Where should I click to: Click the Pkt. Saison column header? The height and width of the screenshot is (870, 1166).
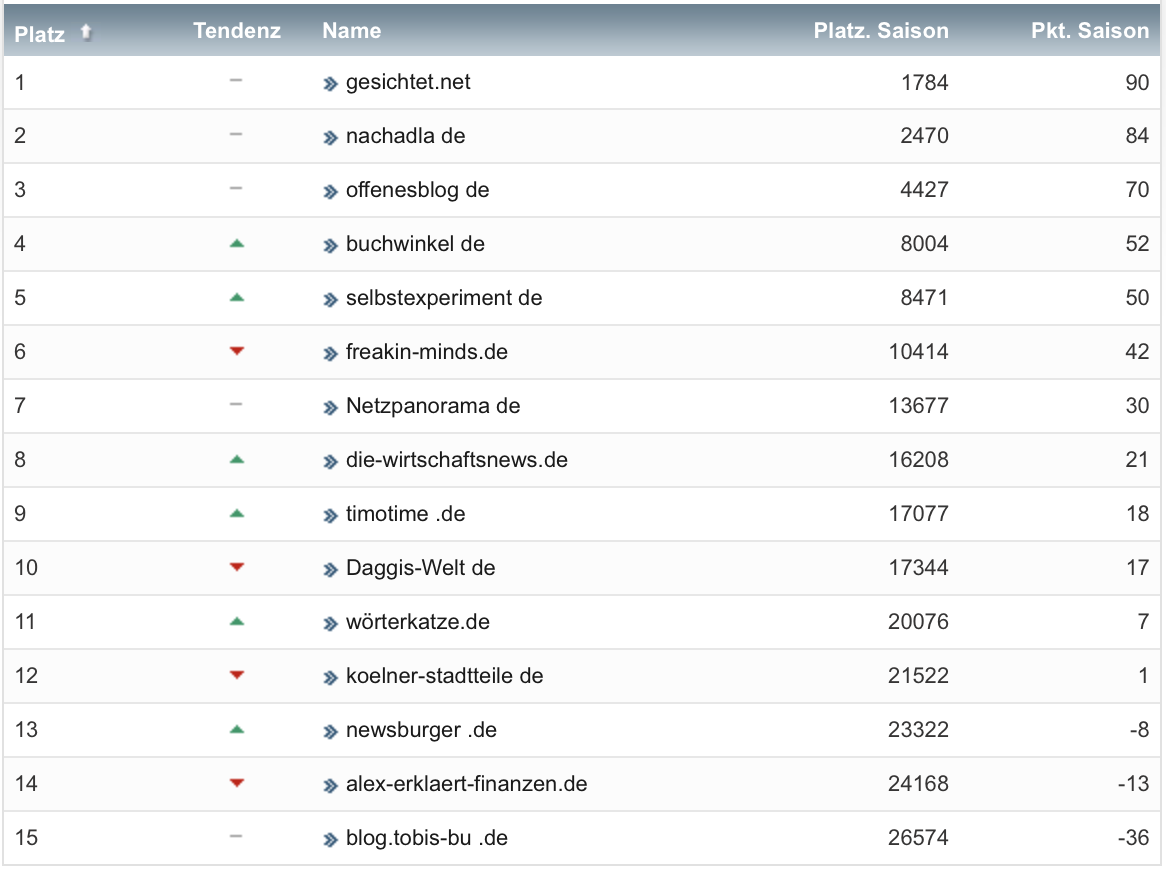pyautogui.click(x=1090, y=30)
